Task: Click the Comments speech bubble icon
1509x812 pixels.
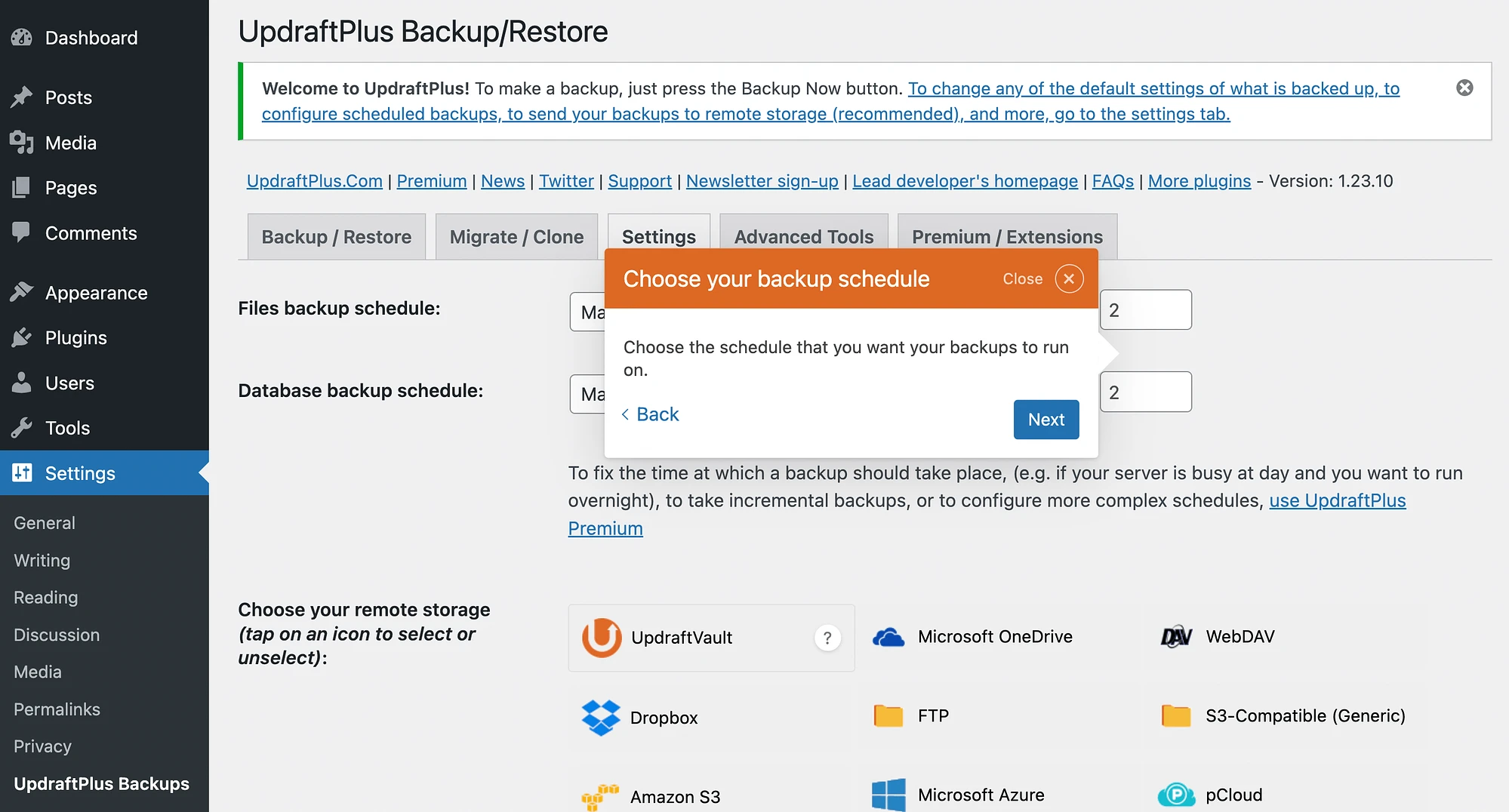Action: pos(22,232)
